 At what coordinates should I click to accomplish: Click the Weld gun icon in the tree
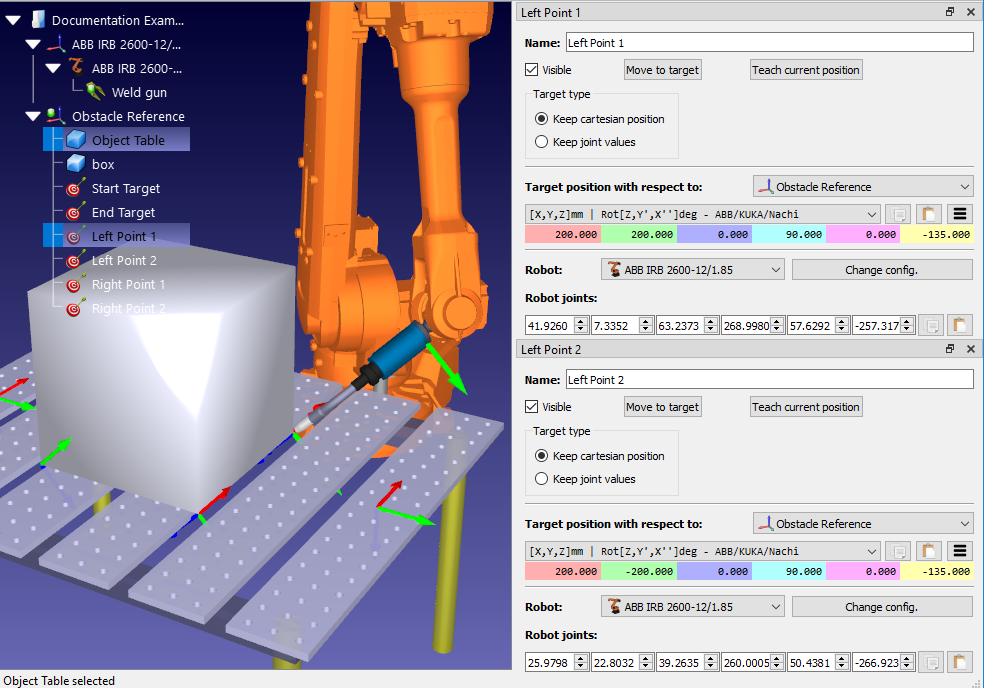(97, 92)
